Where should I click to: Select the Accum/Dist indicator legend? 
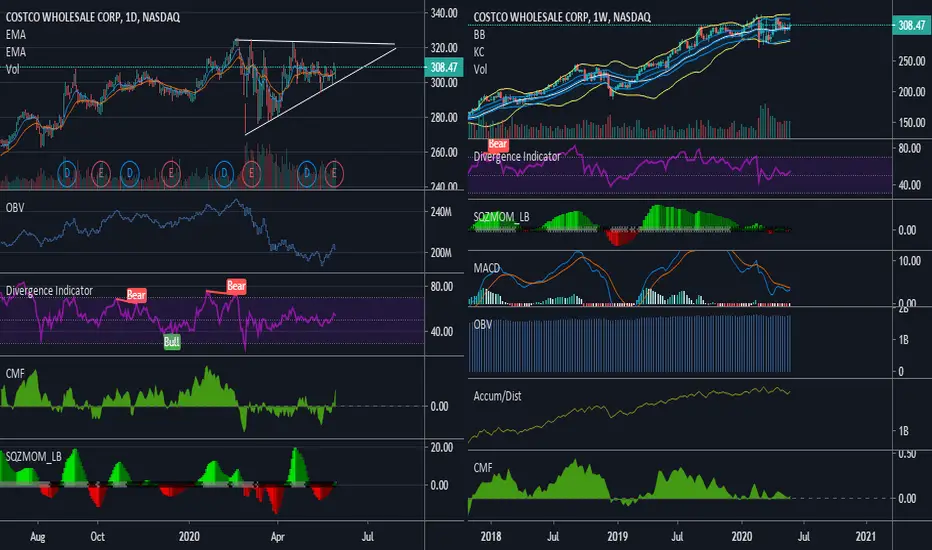click(497, 396)
